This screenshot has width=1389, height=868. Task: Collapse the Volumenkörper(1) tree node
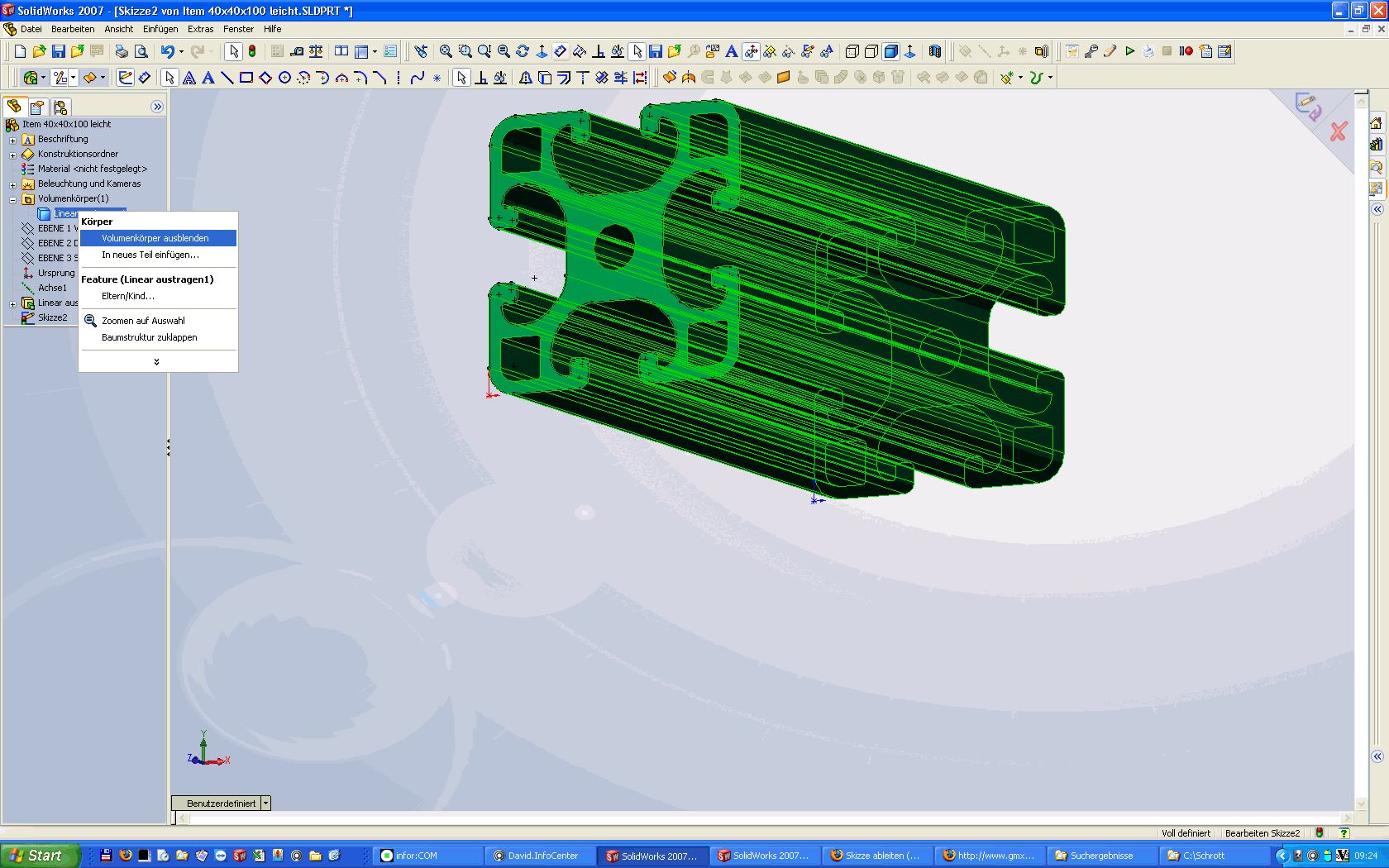[x=13, y=199]
